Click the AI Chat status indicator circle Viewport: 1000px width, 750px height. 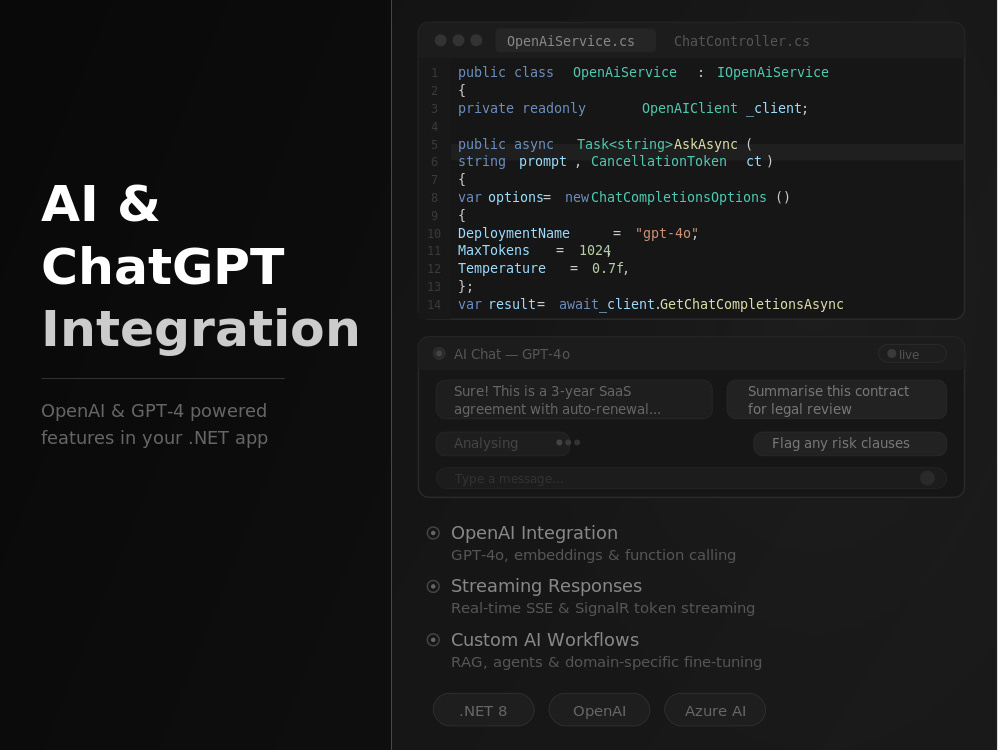pyautogui.click(x=439, y=353)
